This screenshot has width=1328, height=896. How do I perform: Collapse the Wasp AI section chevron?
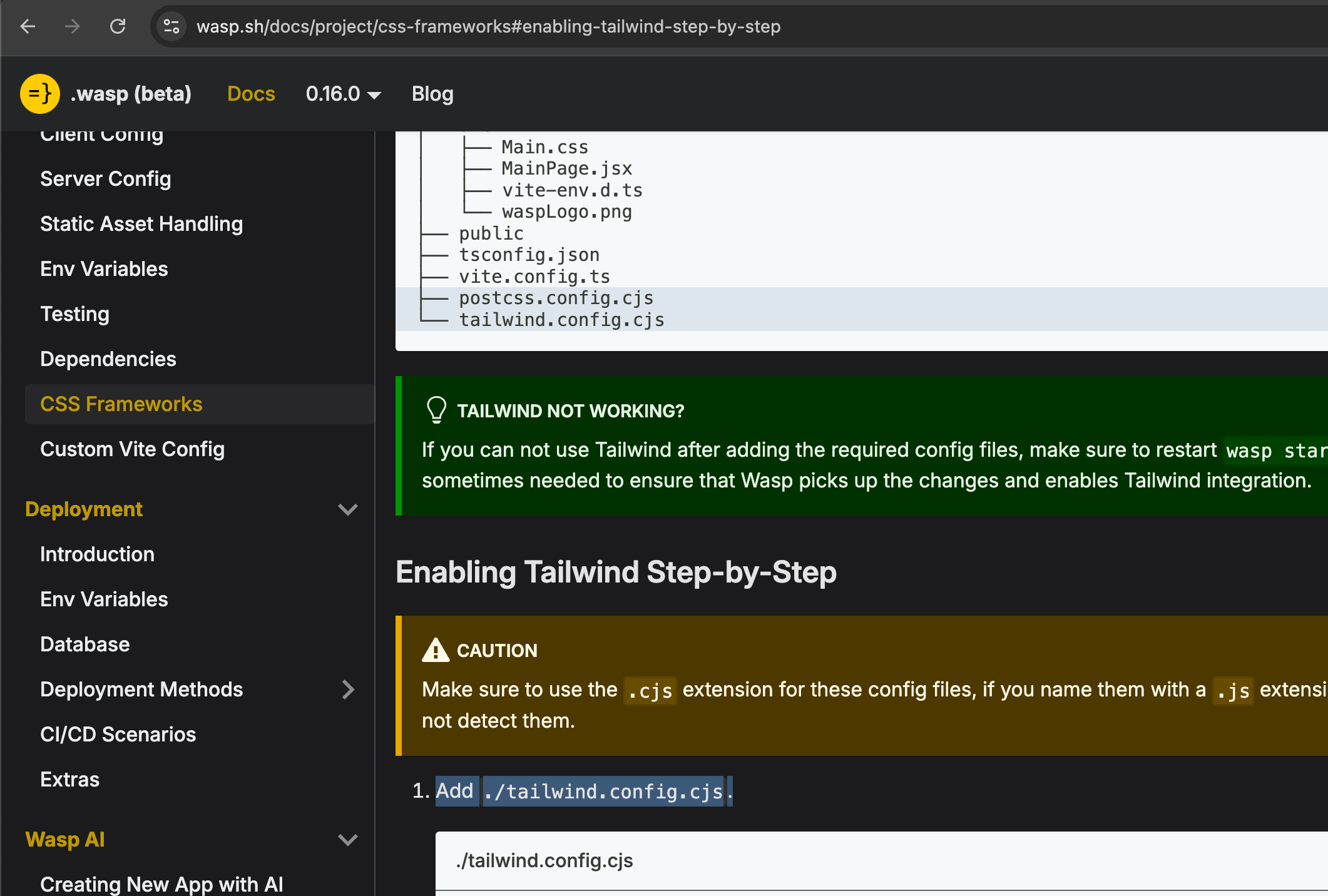tap(348, 840)
